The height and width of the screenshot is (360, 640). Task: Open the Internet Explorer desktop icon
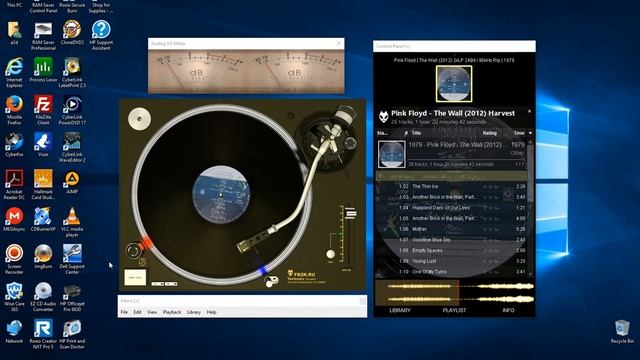pyautogui.click(x=14, y=73)
